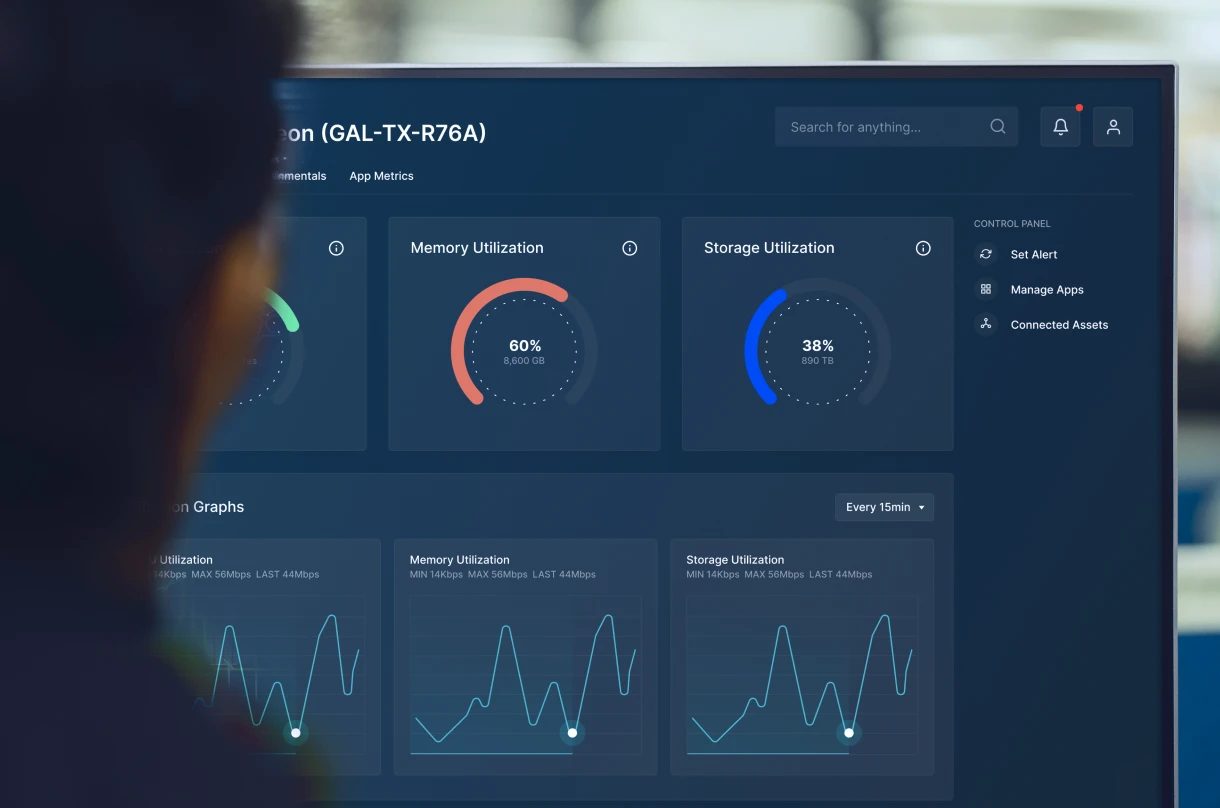Click the chevron beside Every 15min

922,507
